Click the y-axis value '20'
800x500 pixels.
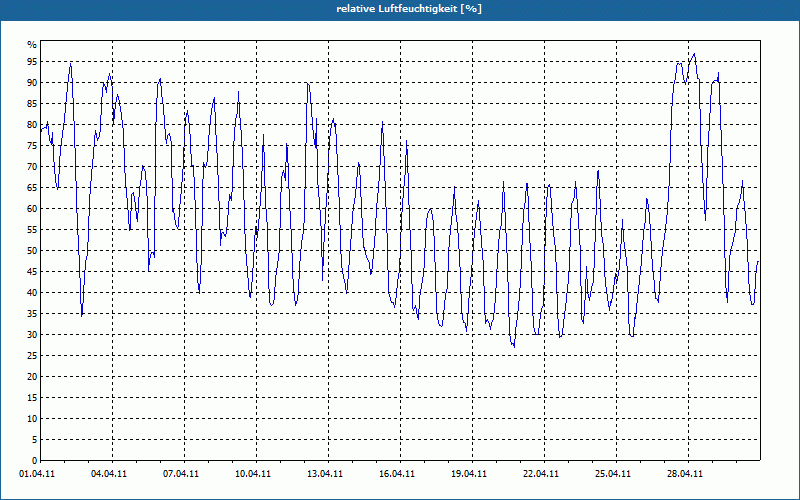32,376
